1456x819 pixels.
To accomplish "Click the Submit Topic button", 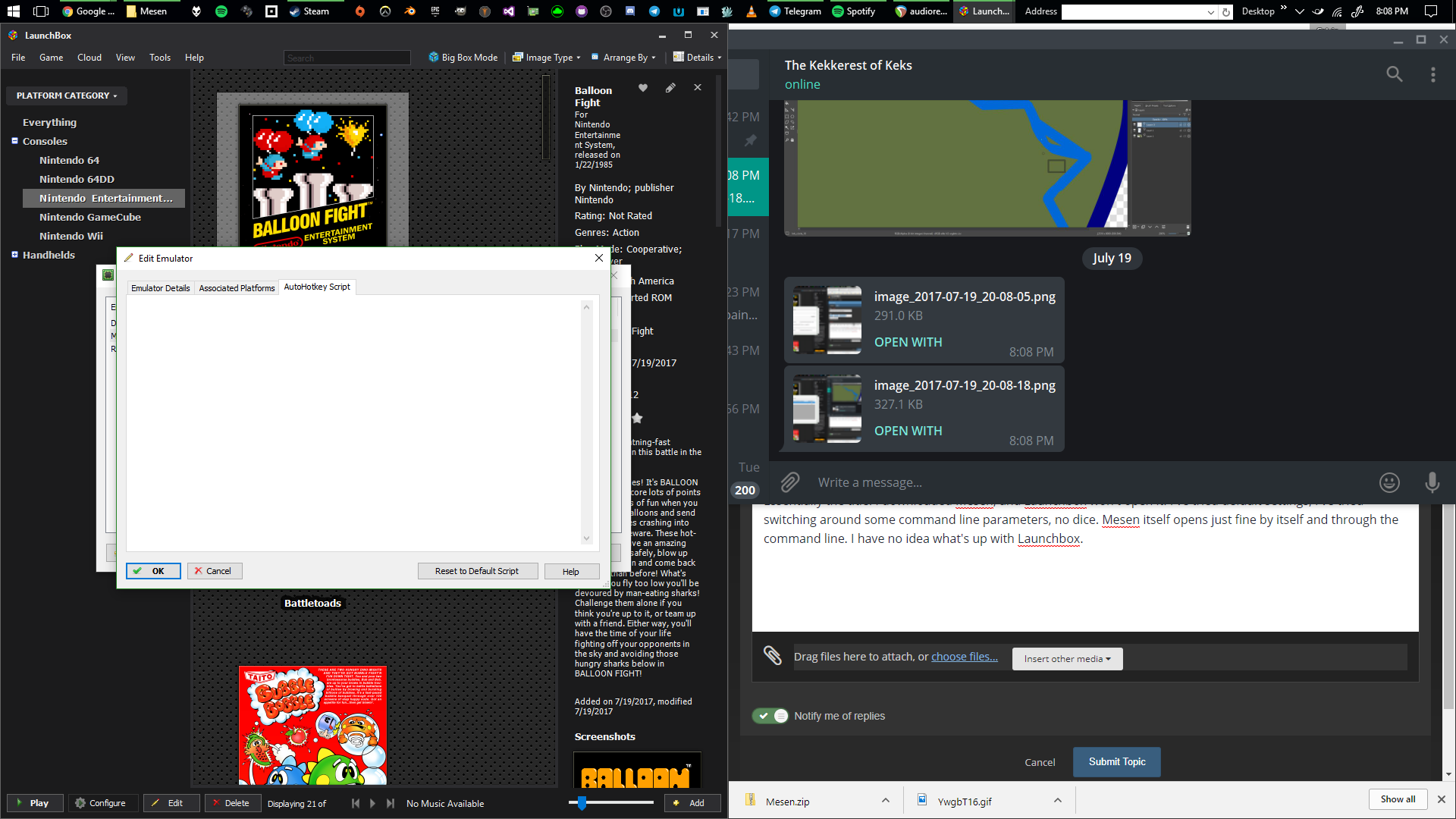I will click(x=1116, y=761).
